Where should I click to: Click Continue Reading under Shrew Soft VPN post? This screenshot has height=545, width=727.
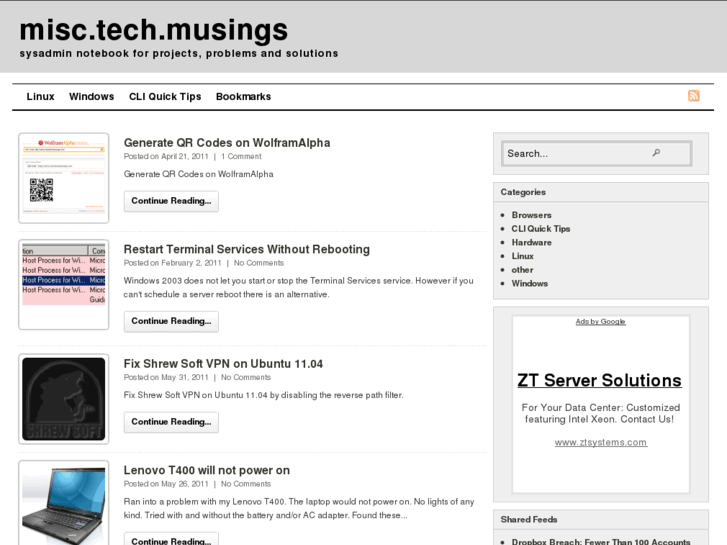[x=171, y=422]
